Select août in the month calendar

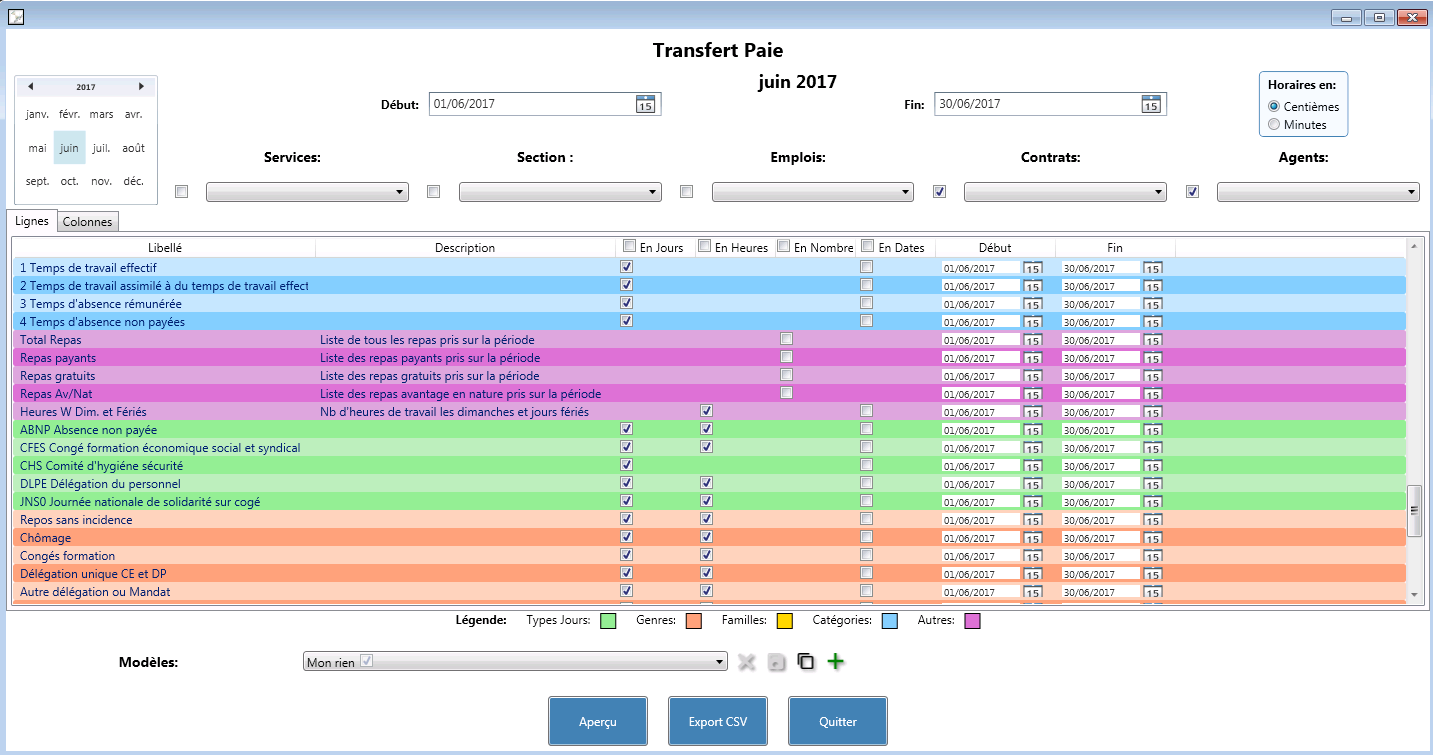(134, 148)
